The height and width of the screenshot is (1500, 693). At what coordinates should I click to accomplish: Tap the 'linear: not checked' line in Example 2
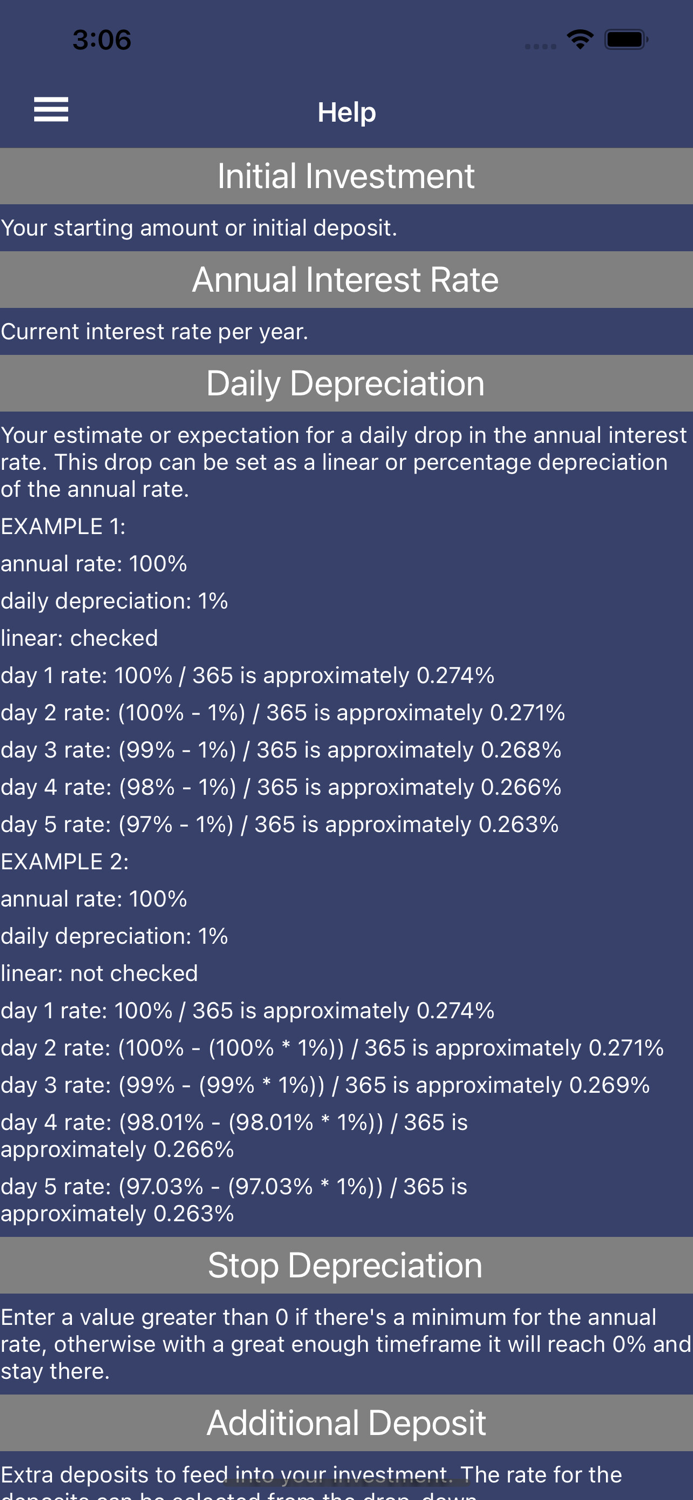tap(98, 973)
